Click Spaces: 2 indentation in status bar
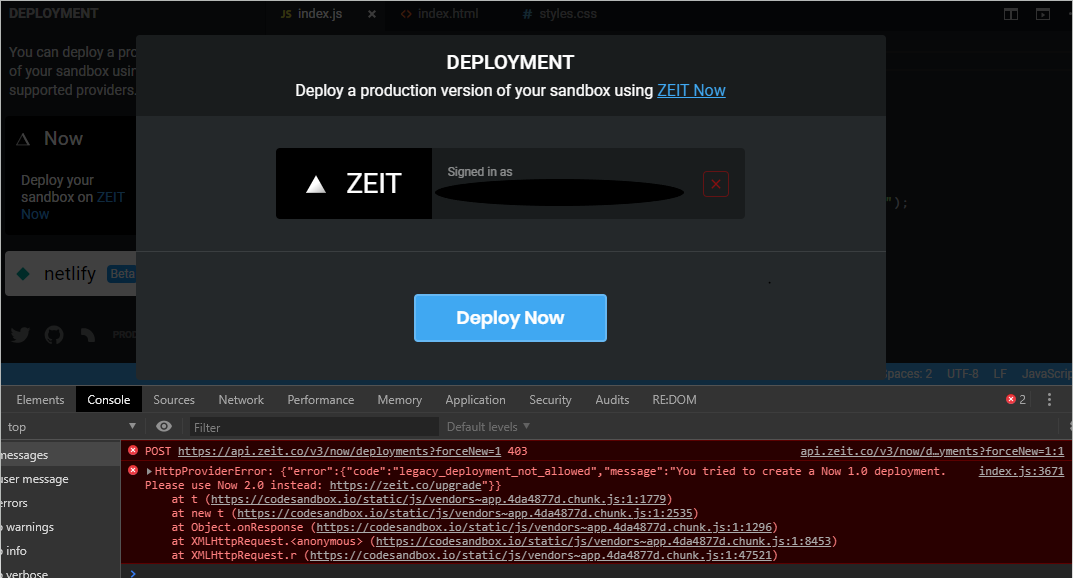 point(909,374)
